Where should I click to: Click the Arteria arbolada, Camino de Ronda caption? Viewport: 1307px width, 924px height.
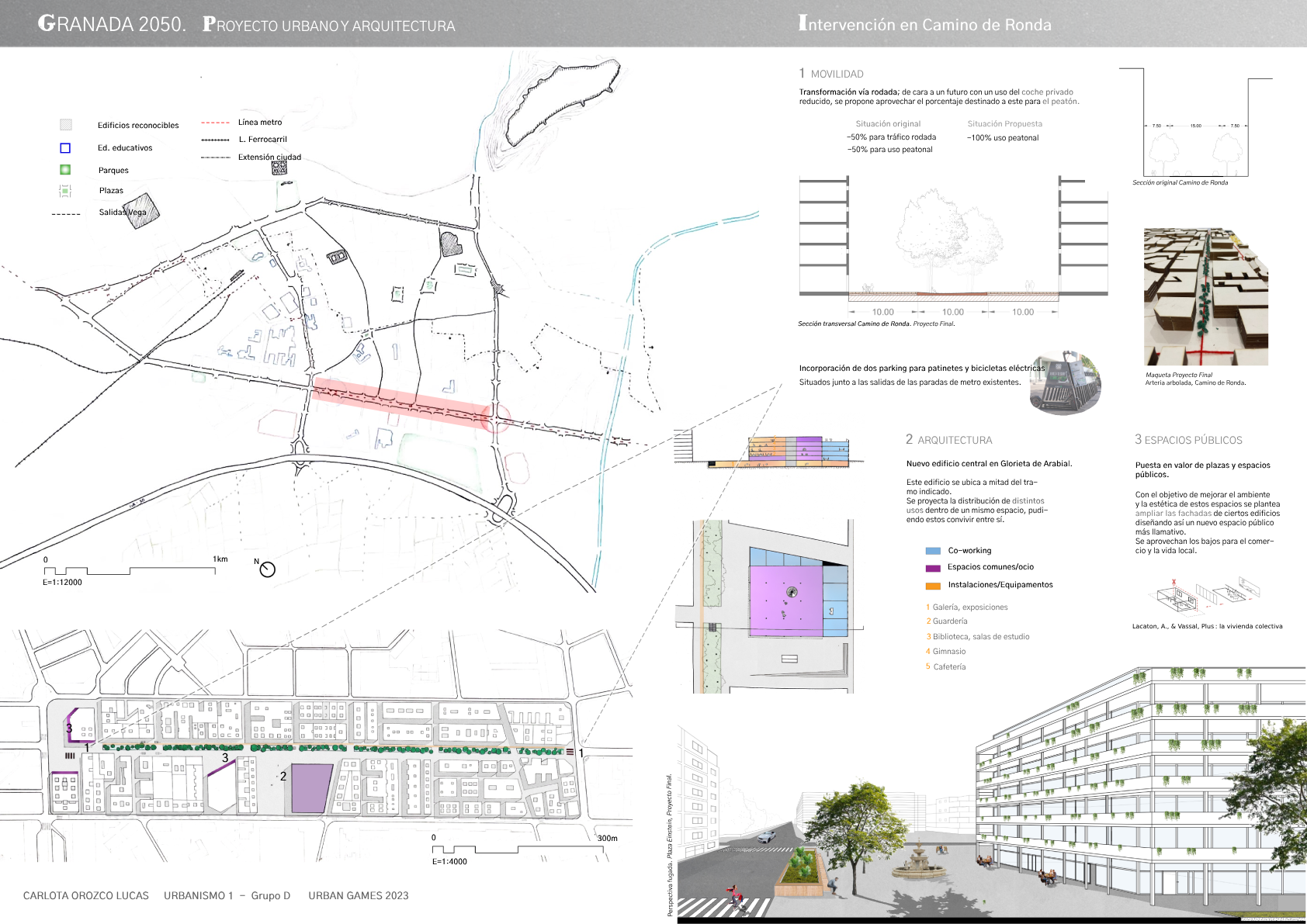[1195, 382]
